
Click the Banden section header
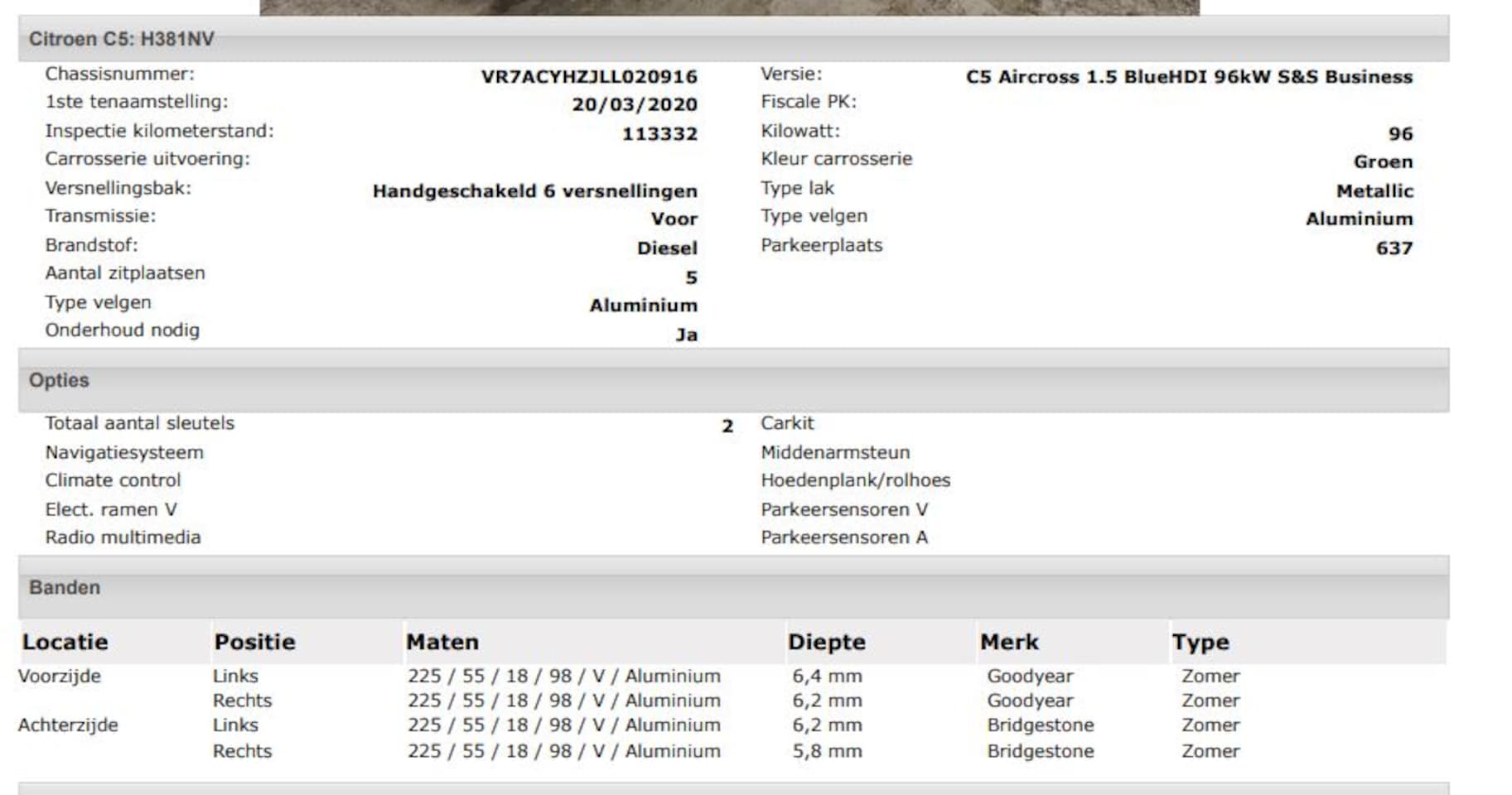[65, 587]
